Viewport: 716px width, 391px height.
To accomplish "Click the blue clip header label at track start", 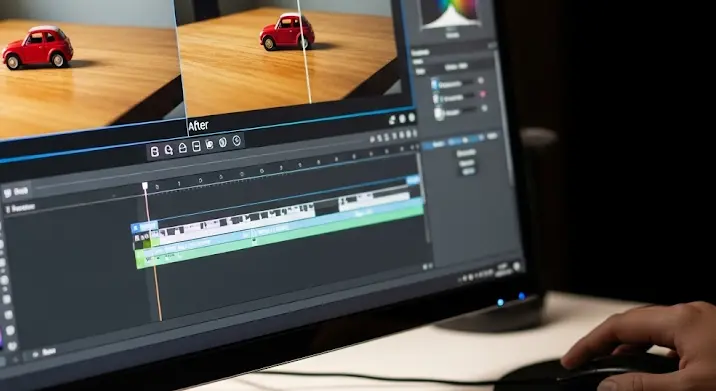I will 144,227.
